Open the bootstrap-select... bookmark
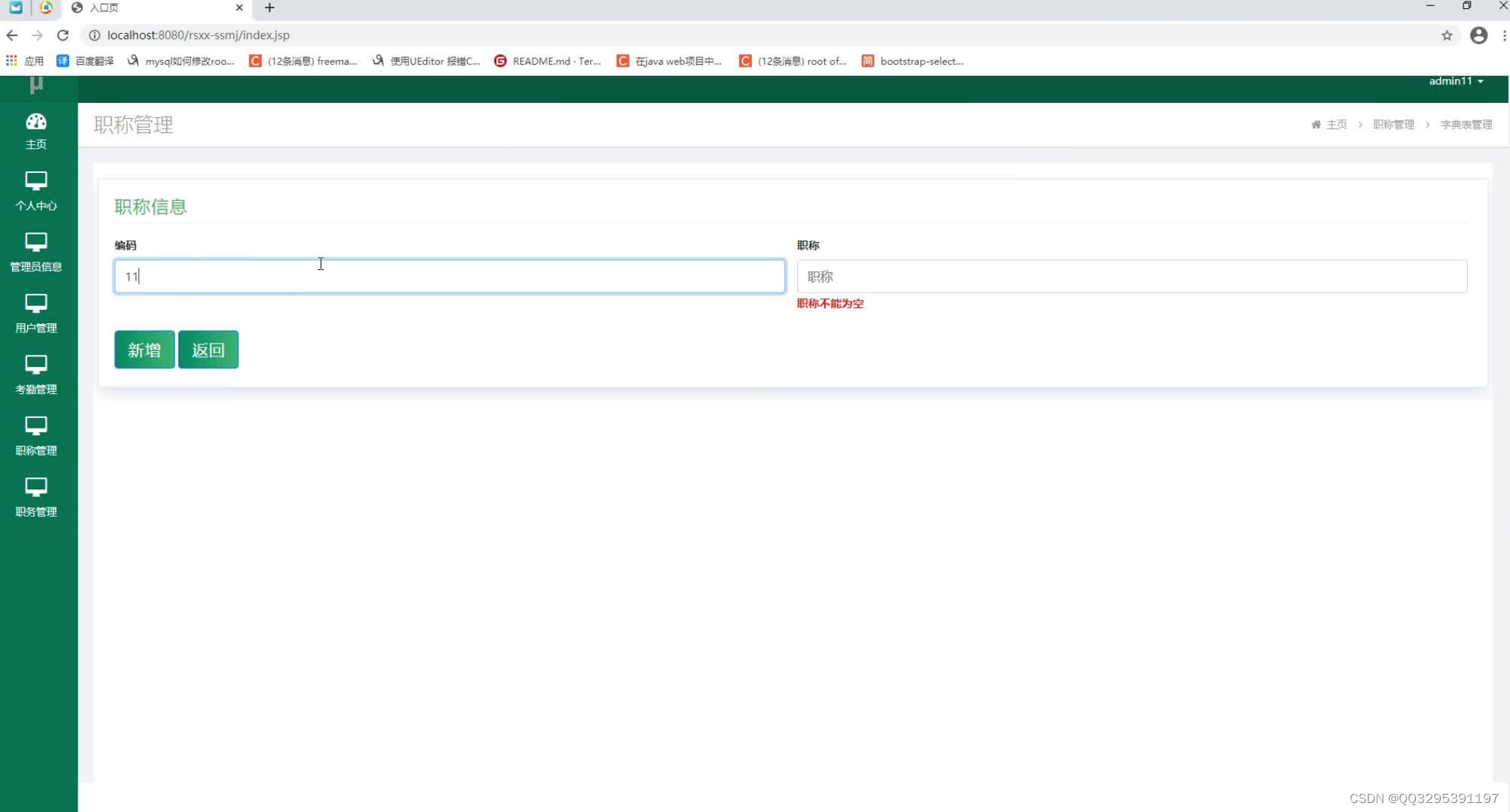Viewport: 1510px width, 812px height. pos(913,61)
